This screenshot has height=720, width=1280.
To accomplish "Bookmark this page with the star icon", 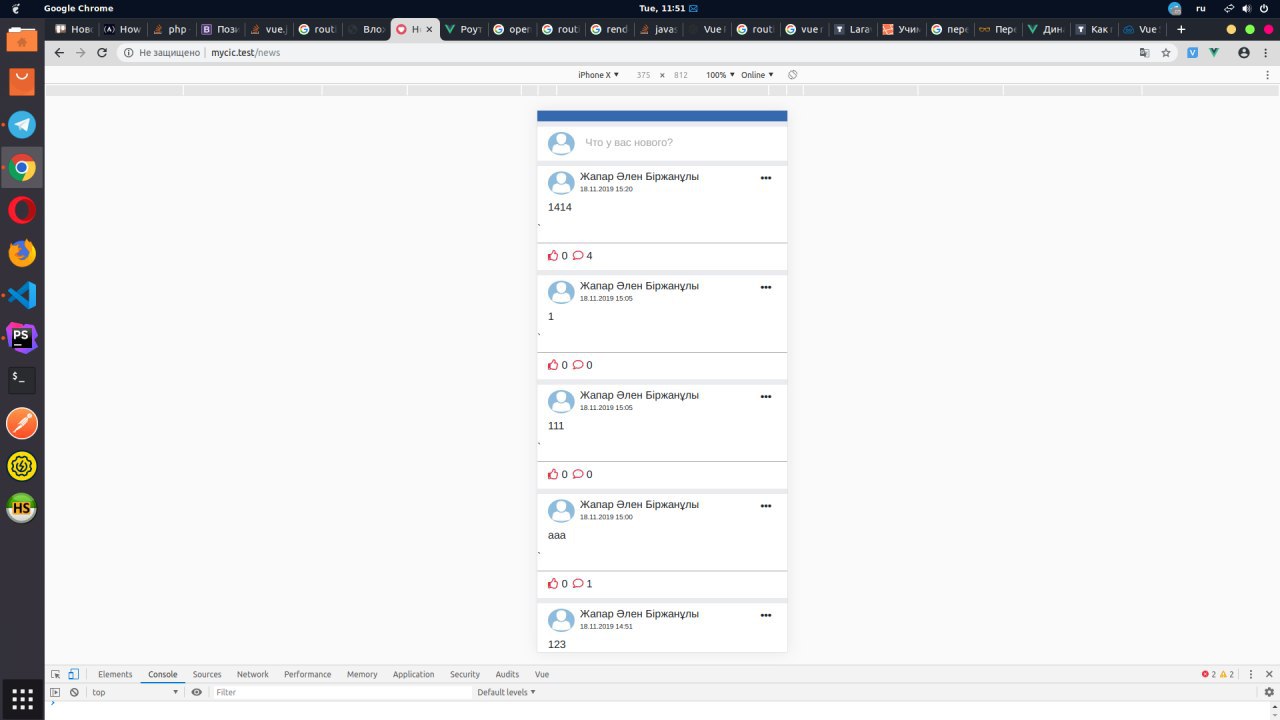I will 1166,52.
